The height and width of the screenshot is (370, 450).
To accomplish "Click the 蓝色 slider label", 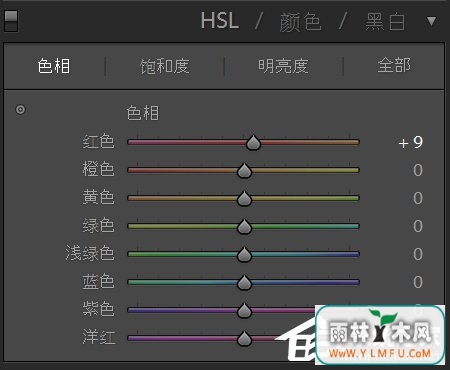I will coord(98,281).
